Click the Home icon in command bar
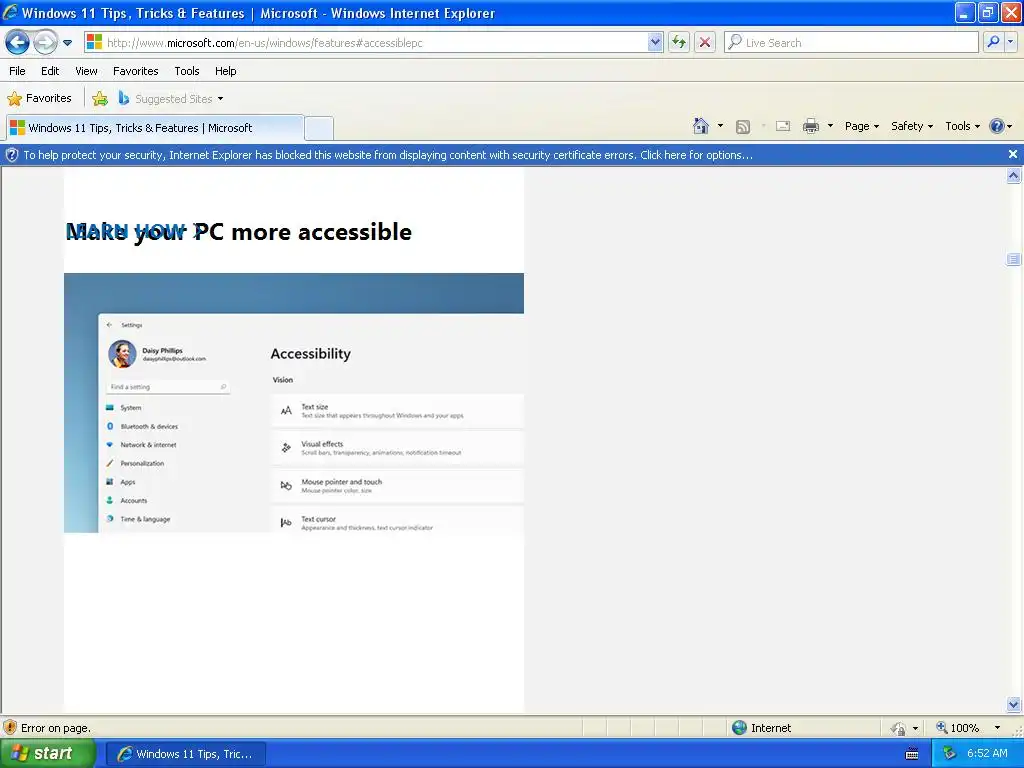1024x768 pixels. coord(701,126)
